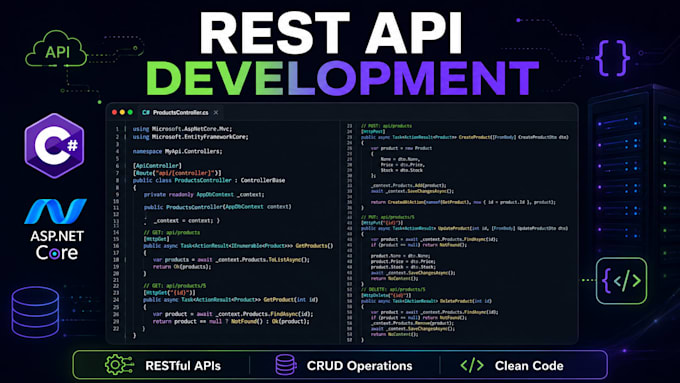This screenshot has width=680, height=383.
Task: Click line 'namespace MyApi.Controllers;'
Action: pos(177,151)
